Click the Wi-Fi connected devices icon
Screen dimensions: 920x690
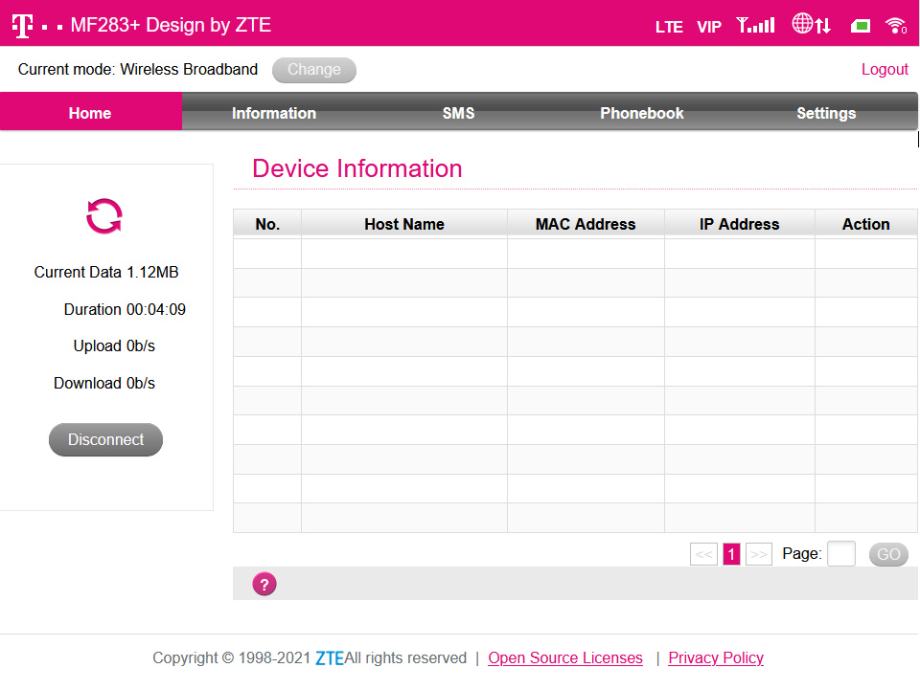tap(892, 23)
